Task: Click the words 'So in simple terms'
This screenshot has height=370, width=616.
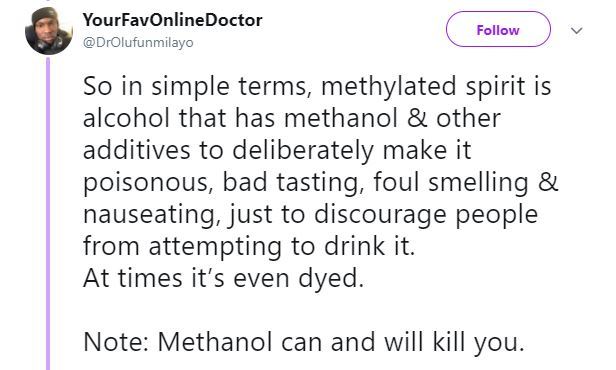Action: [194, 86]
